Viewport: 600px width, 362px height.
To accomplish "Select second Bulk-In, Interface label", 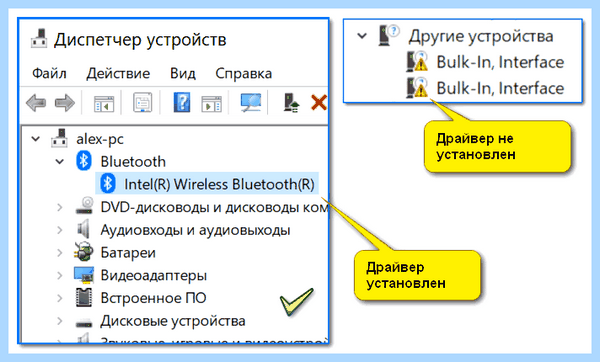I will coord(500,88).
